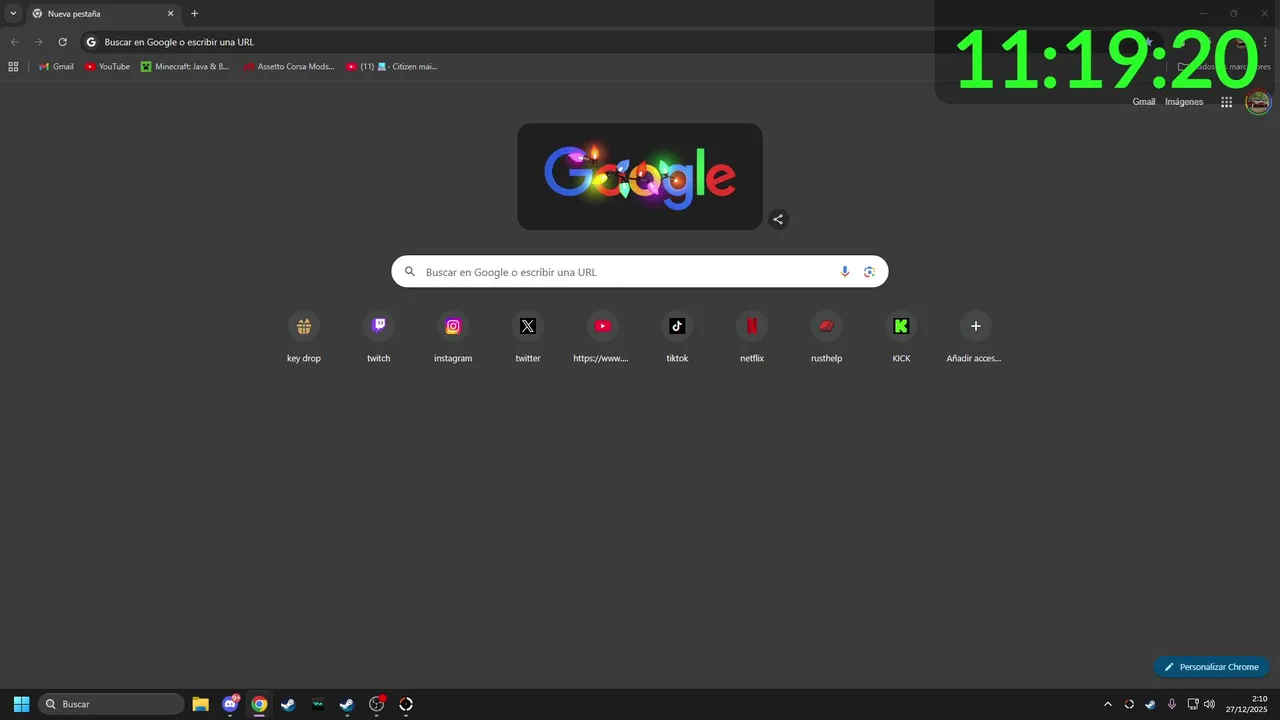Screen dimensions: 1280x720
Task: Focus the Google search box on page
Action: [x=640, y=272]
